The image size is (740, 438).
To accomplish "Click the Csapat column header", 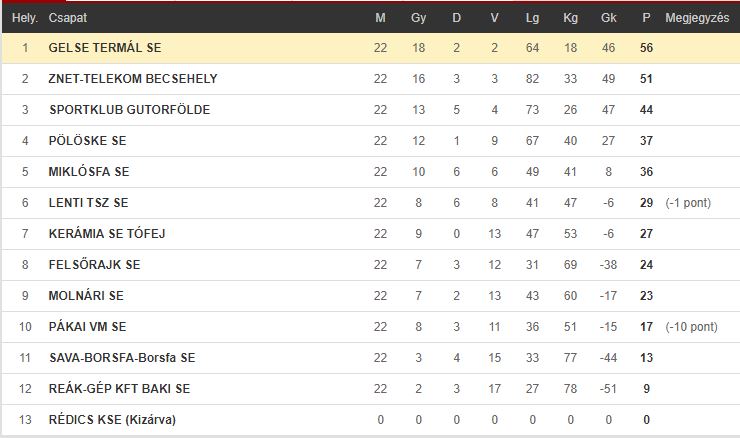I will coord(68,18).
